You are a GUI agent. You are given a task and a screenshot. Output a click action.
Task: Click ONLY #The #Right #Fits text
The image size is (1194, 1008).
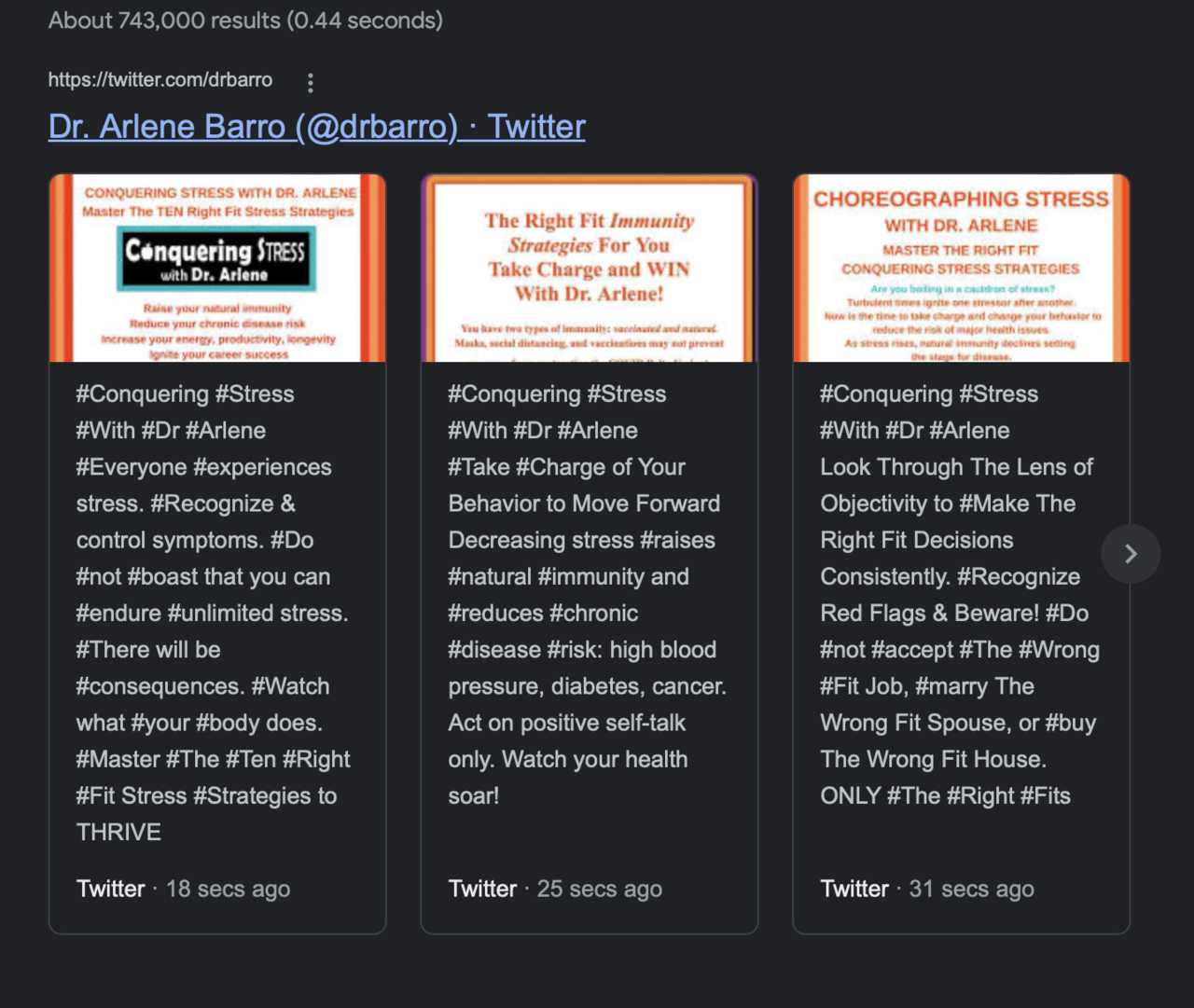(x=945, y=795)
